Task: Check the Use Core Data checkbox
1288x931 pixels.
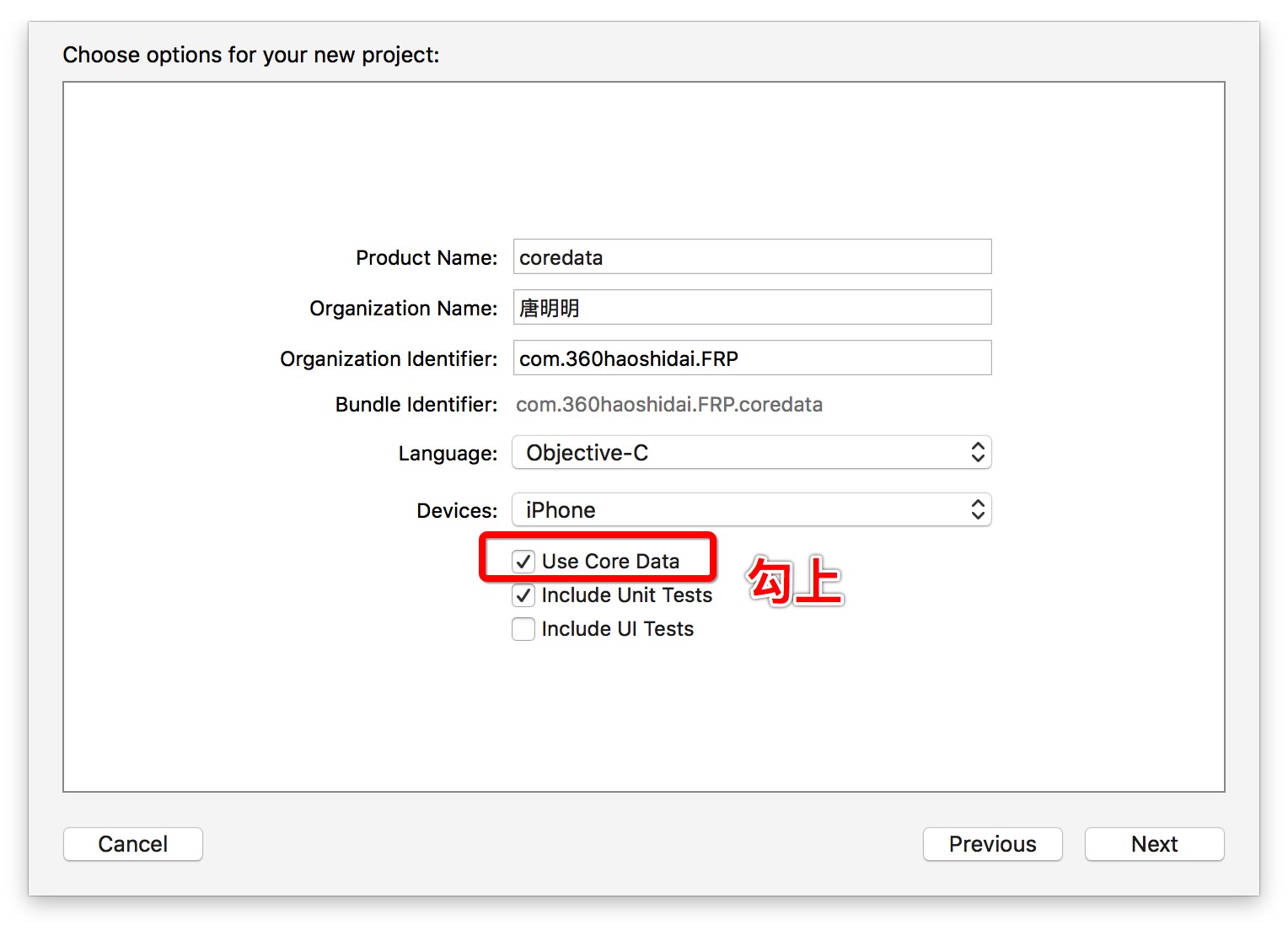Action: [x=523, y=562]
